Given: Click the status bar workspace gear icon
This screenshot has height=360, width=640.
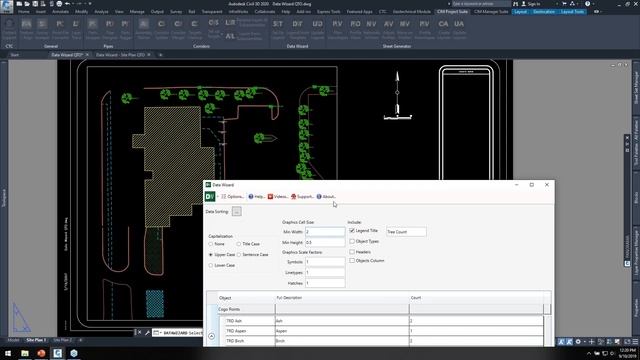Looking at the screenshot, I should coord(578,342).
